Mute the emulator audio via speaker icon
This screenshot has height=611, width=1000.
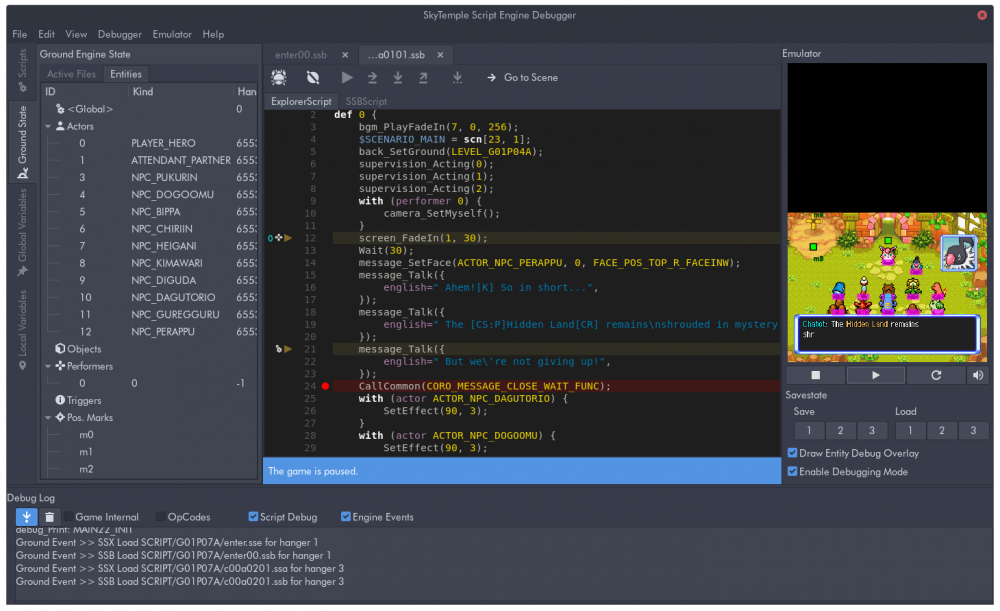click(x=976, y=374)
